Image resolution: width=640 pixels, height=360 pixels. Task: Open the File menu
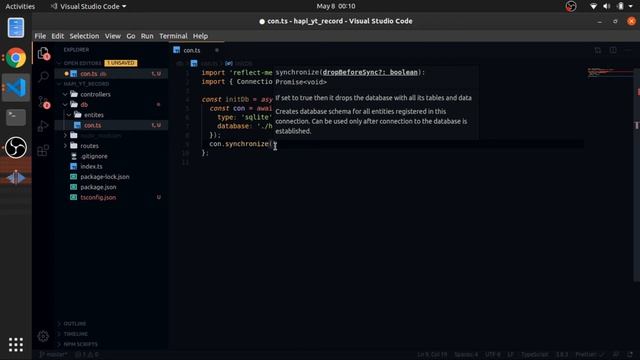pyautogui.click(x=40, y=36)
